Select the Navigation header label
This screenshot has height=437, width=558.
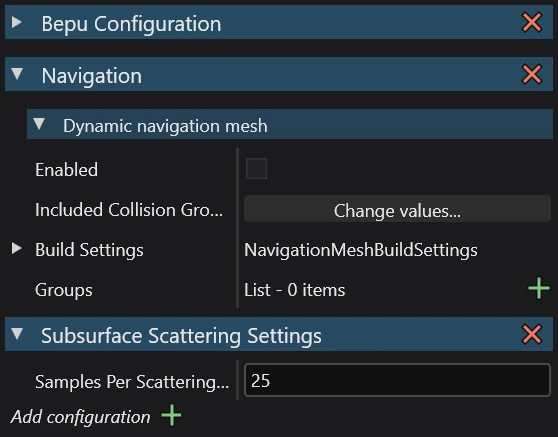92,76
